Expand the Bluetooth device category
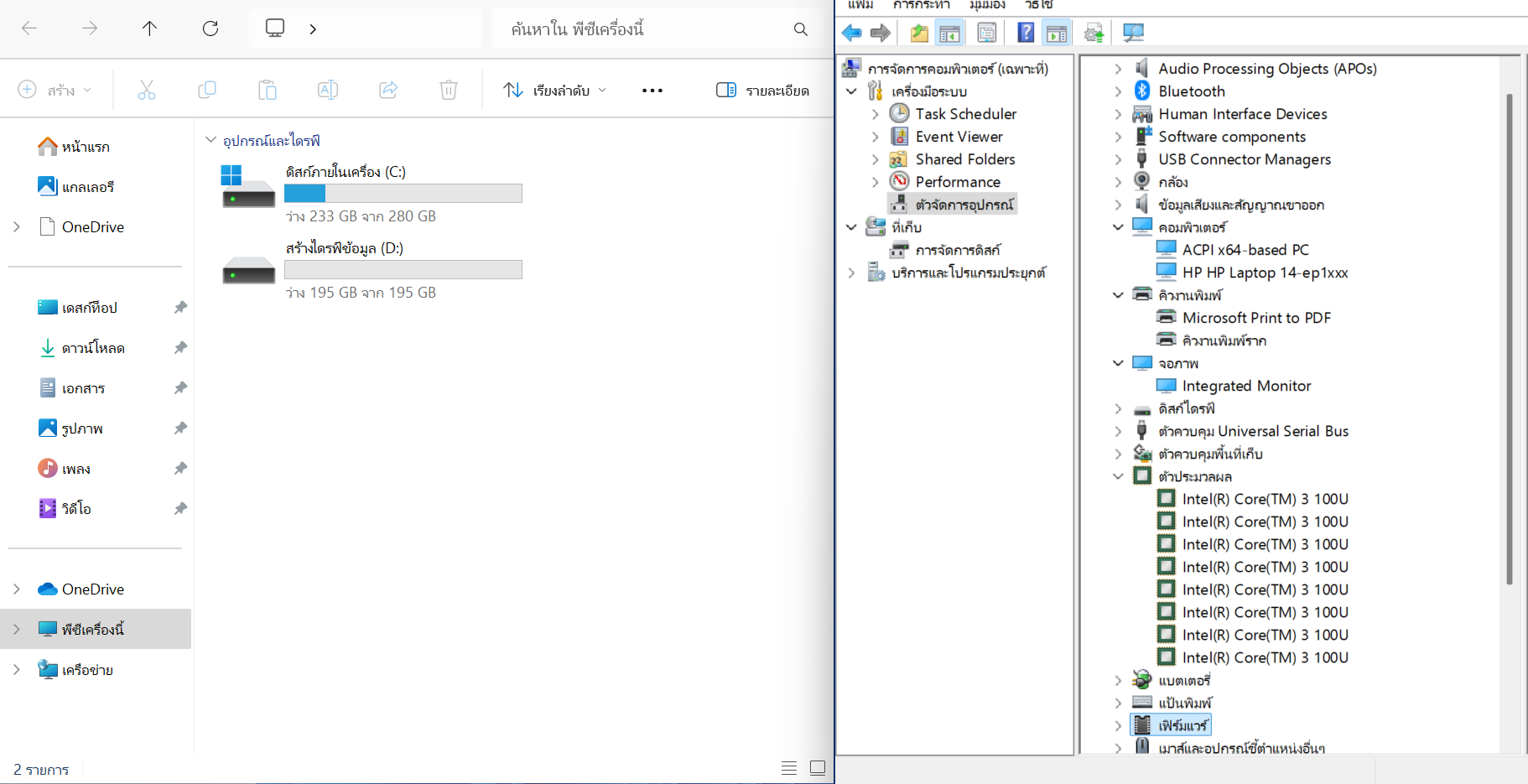1528x784 pixels. pyautogui.click(x=1118, y=91)
